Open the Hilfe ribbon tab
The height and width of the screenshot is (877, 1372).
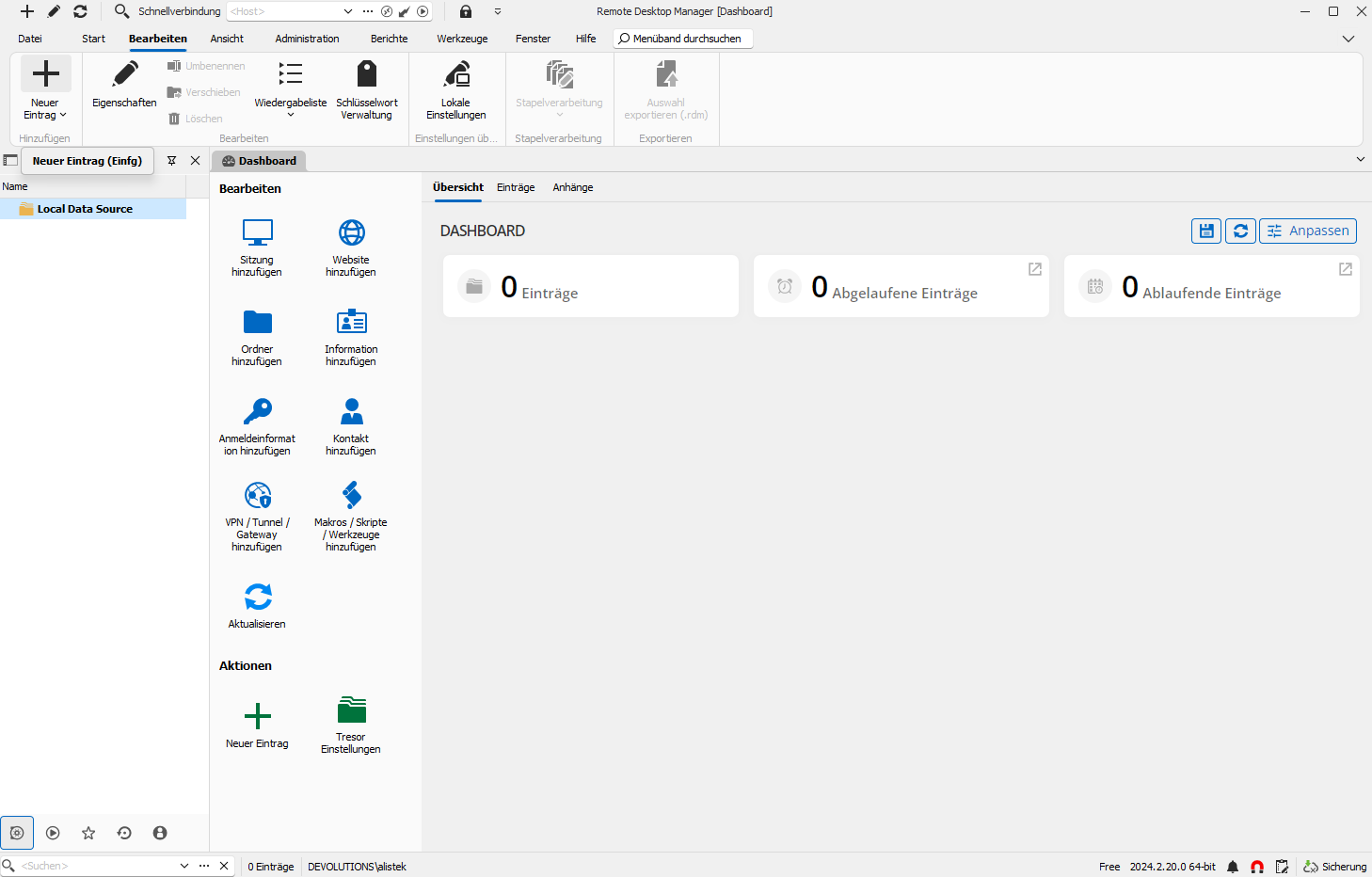pyautogui.click(x=585, y=39)
